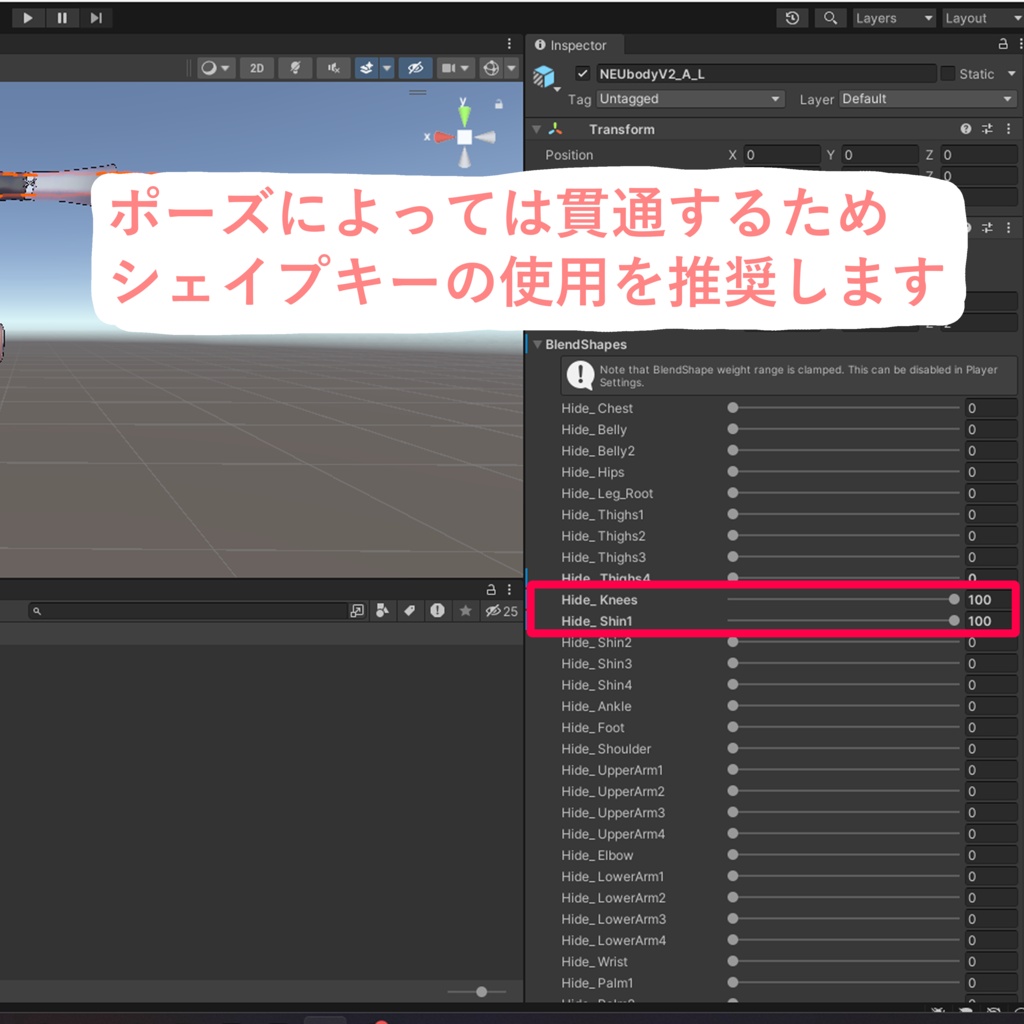Click the Hide_Belly value field
The image size is (1024, 1024).
pos(991,429)
